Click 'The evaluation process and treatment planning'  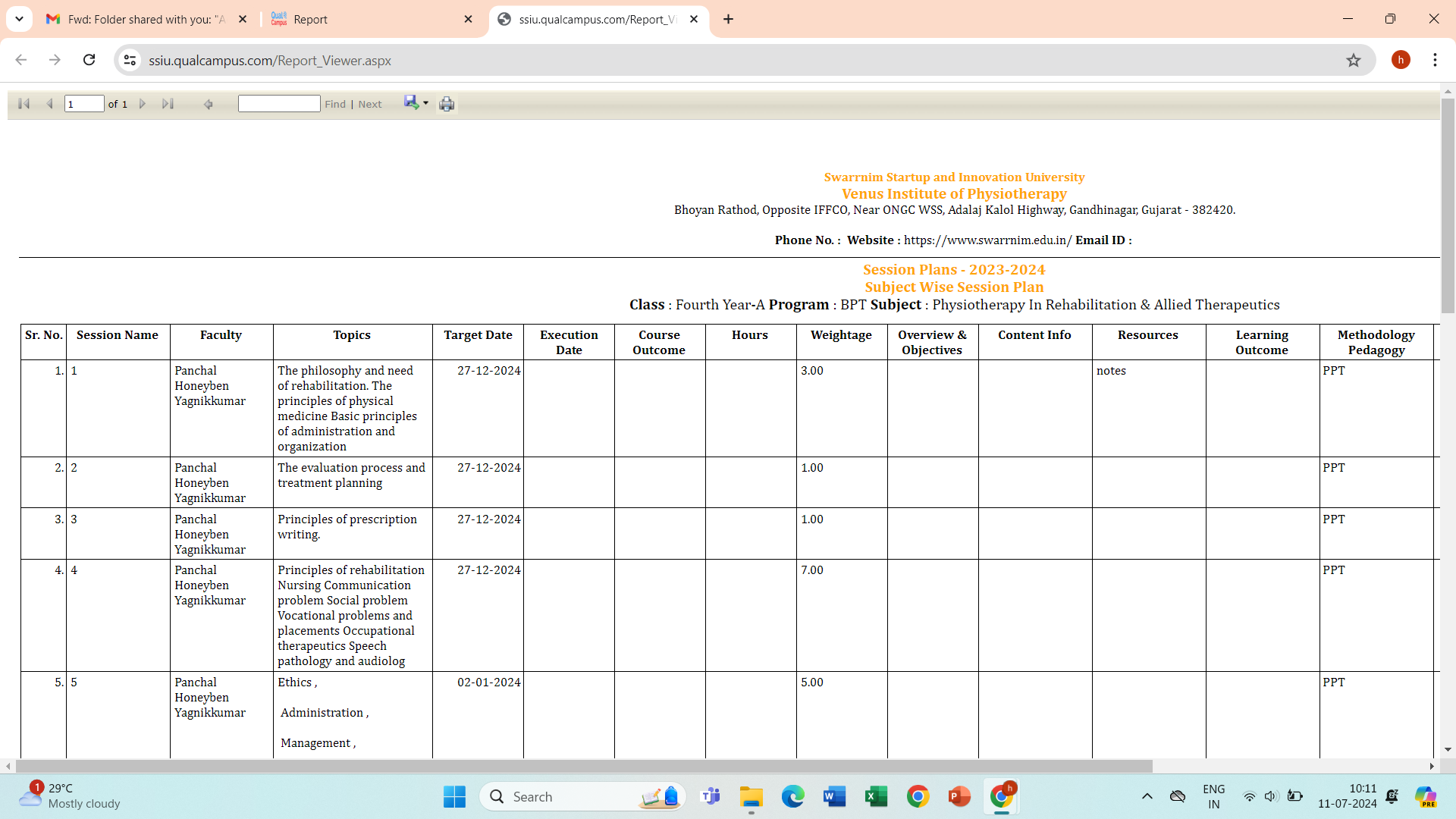coord(351,475)
